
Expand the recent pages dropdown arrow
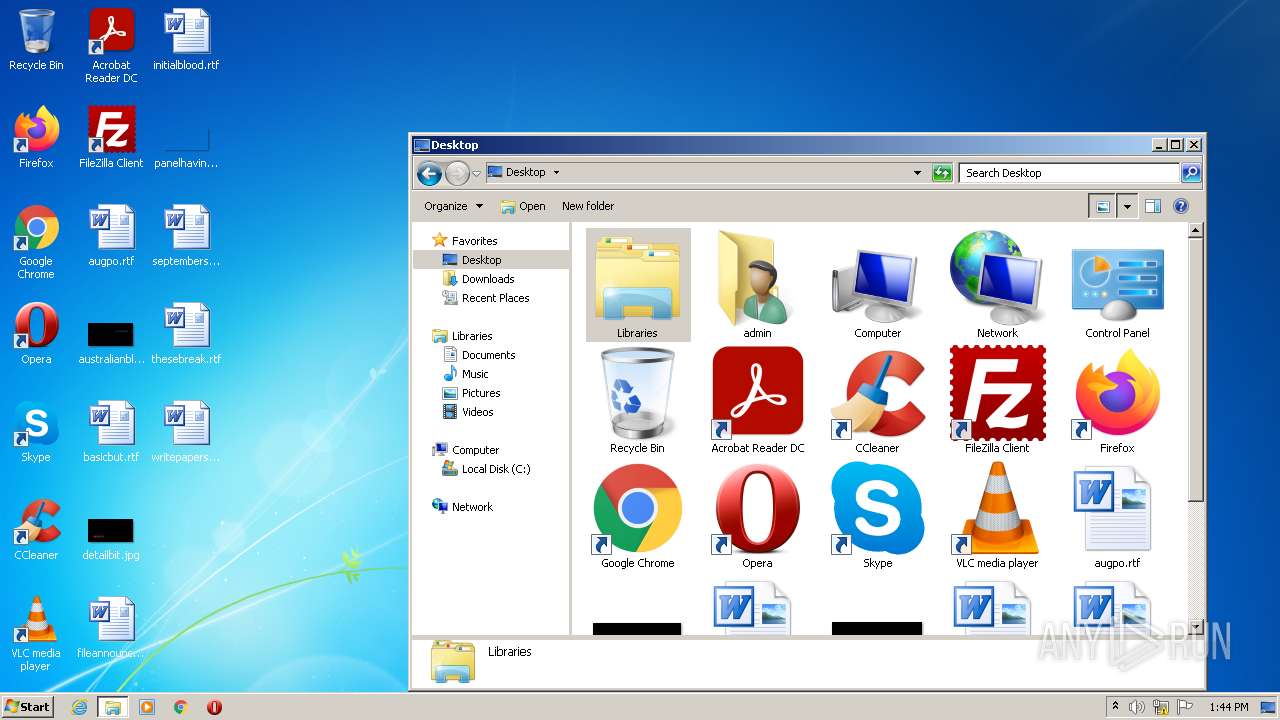[x=476, y=173]
